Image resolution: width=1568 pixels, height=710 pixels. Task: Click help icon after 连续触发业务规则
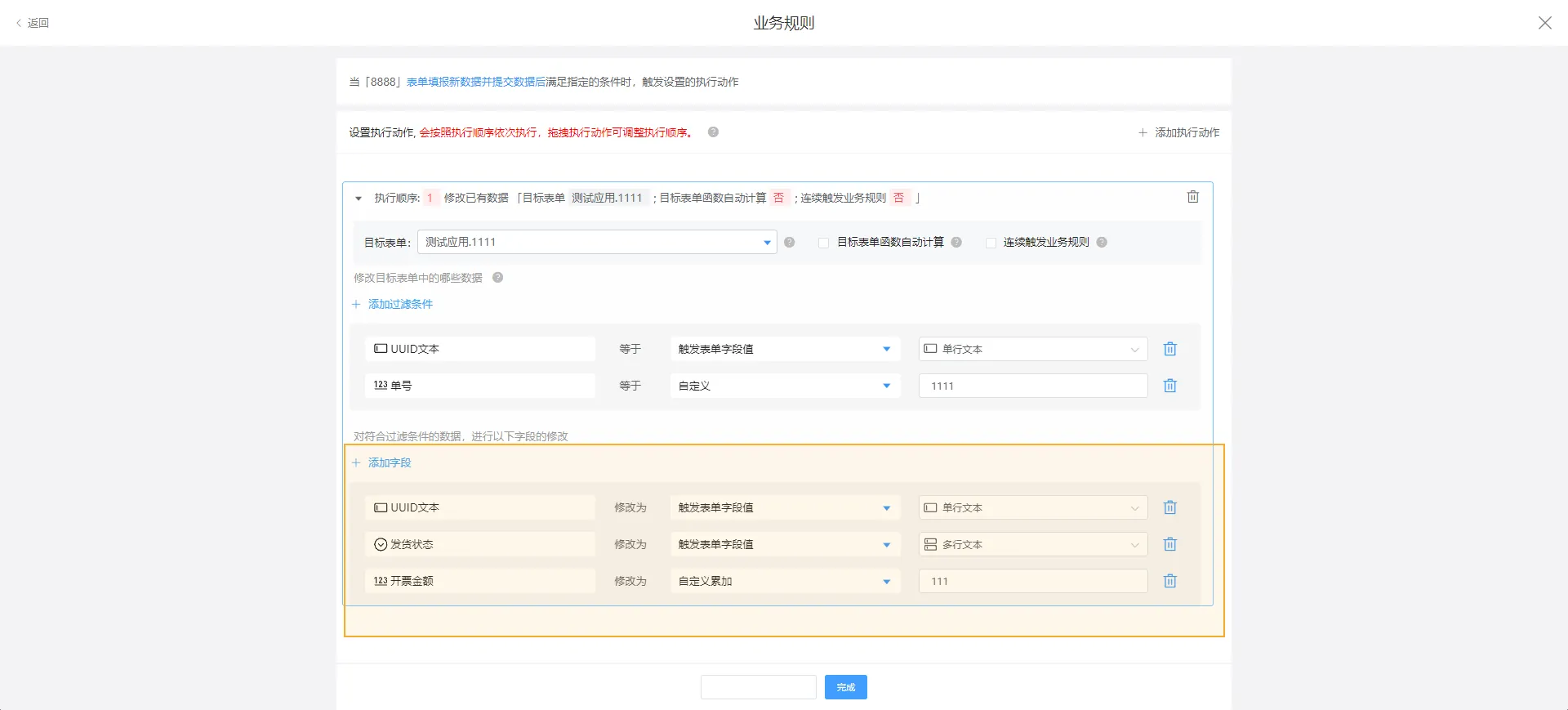tap(1102, 243)
